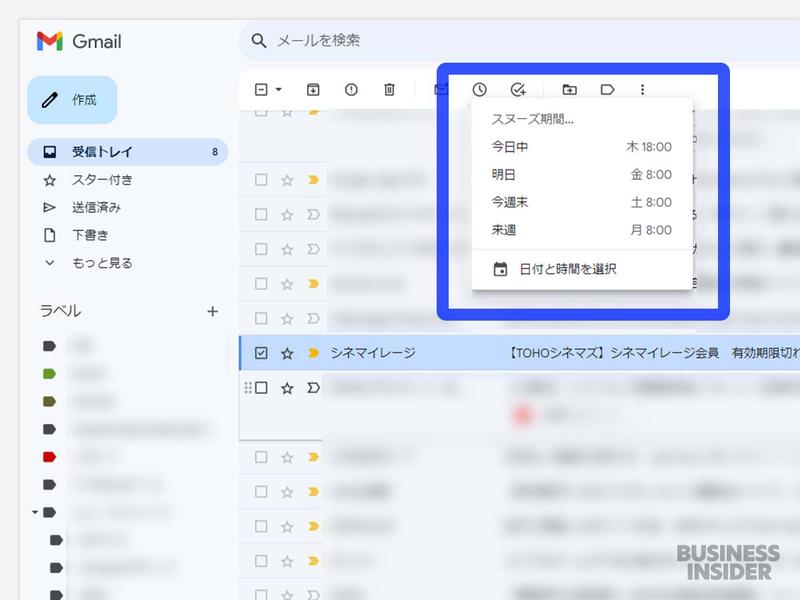Click the Gmail logo

point(79,41)
